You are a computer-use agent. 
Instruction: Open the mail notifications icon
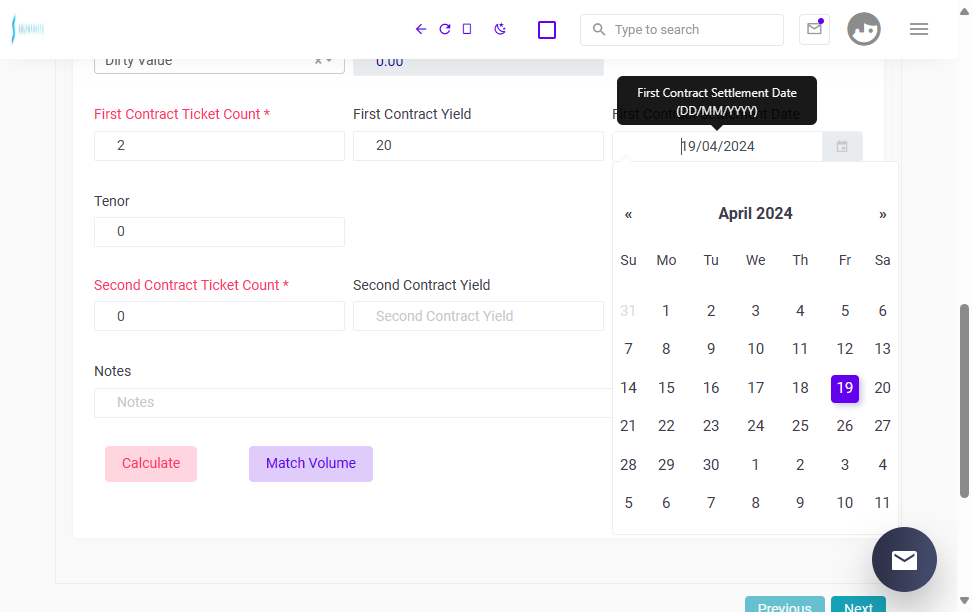click(x=814, y=29)
